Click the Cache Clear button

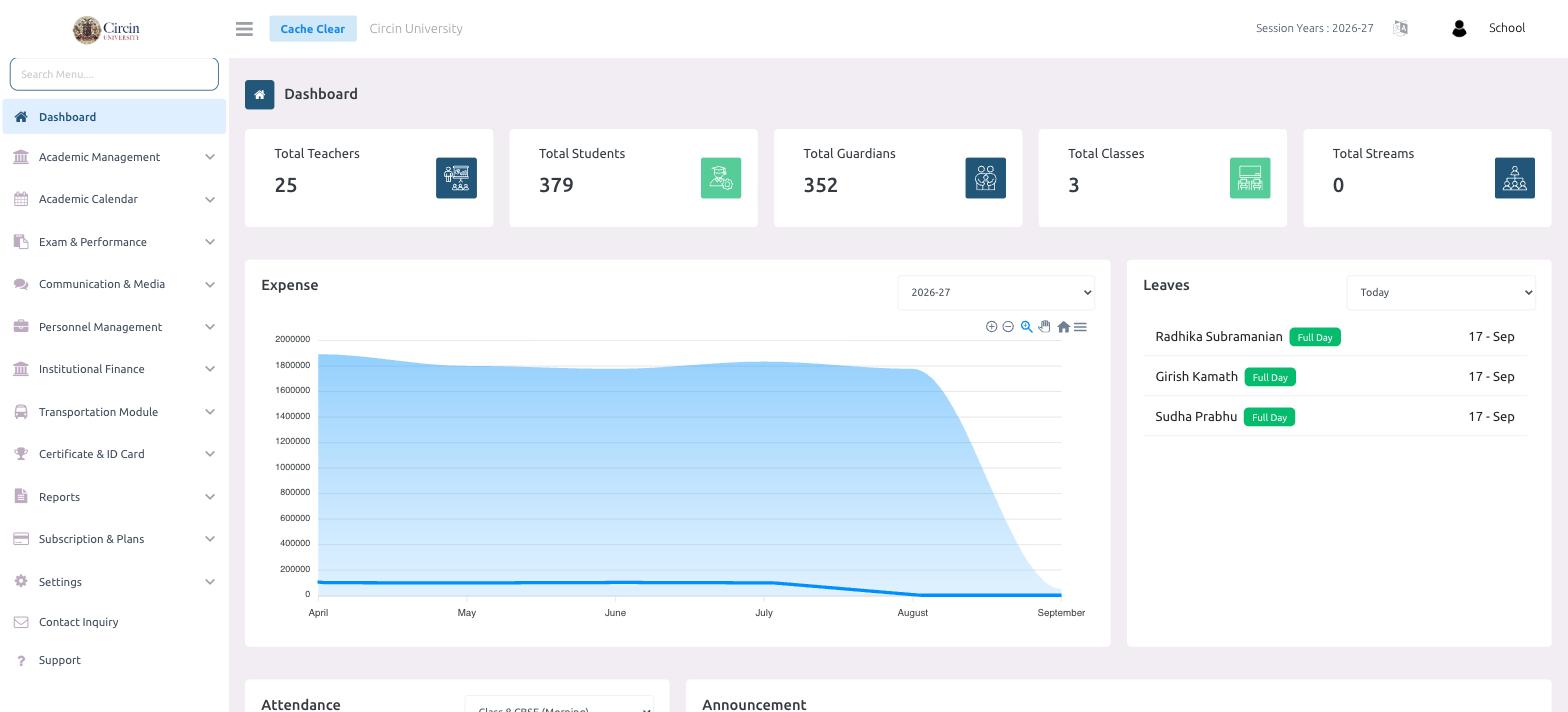(x=312, y=29)
